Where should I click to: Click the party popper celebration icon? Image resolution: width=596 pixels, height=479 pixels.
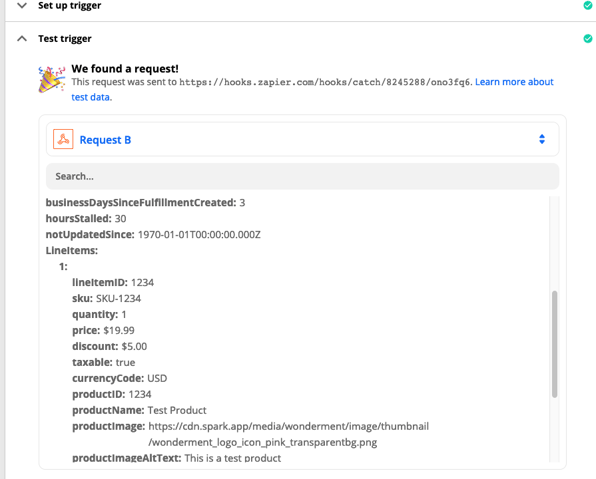tap(52, 79)
